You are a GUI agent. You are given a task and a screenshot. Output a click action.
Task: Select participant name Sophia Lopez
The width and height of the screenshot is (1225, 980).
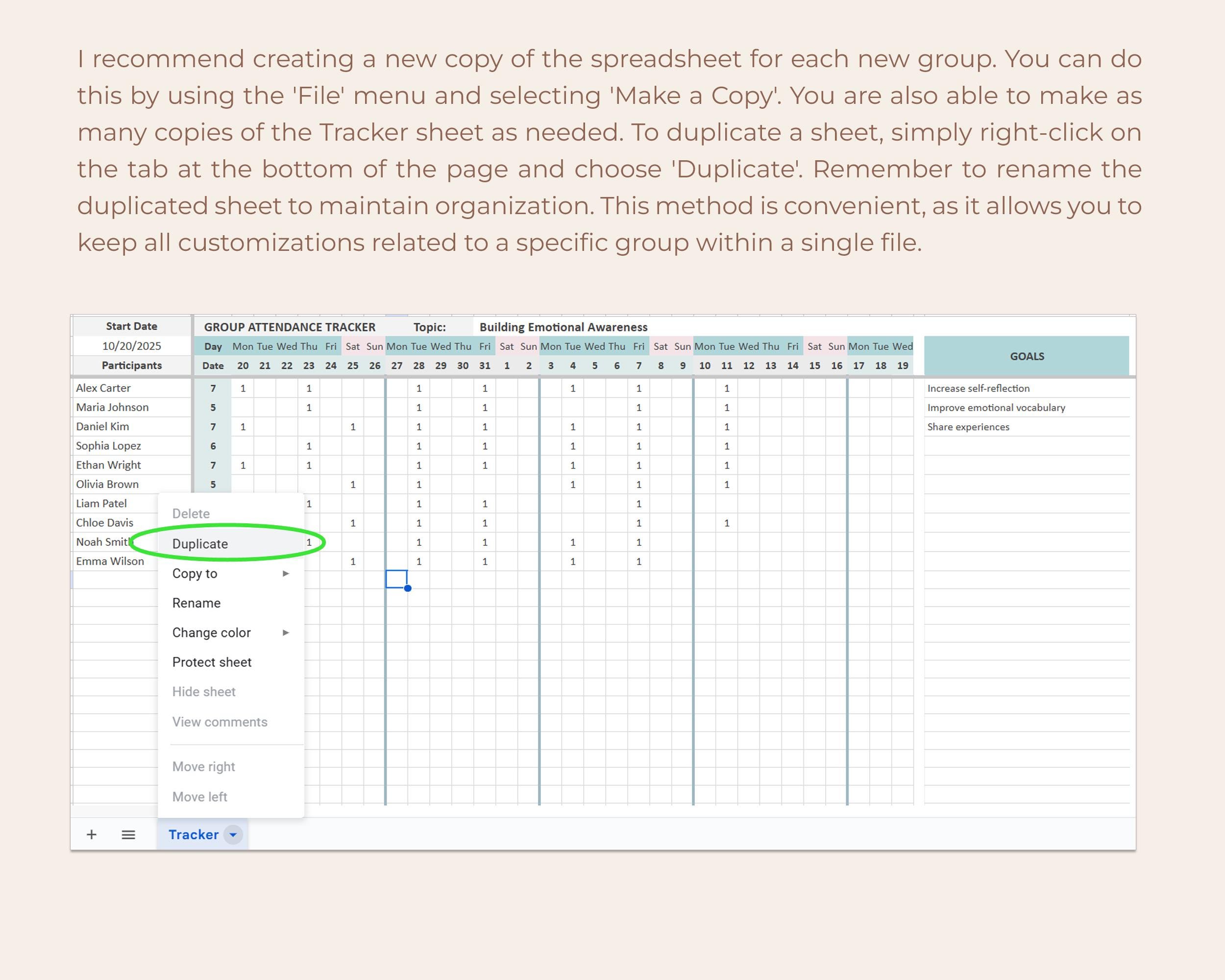click(131, 446)
